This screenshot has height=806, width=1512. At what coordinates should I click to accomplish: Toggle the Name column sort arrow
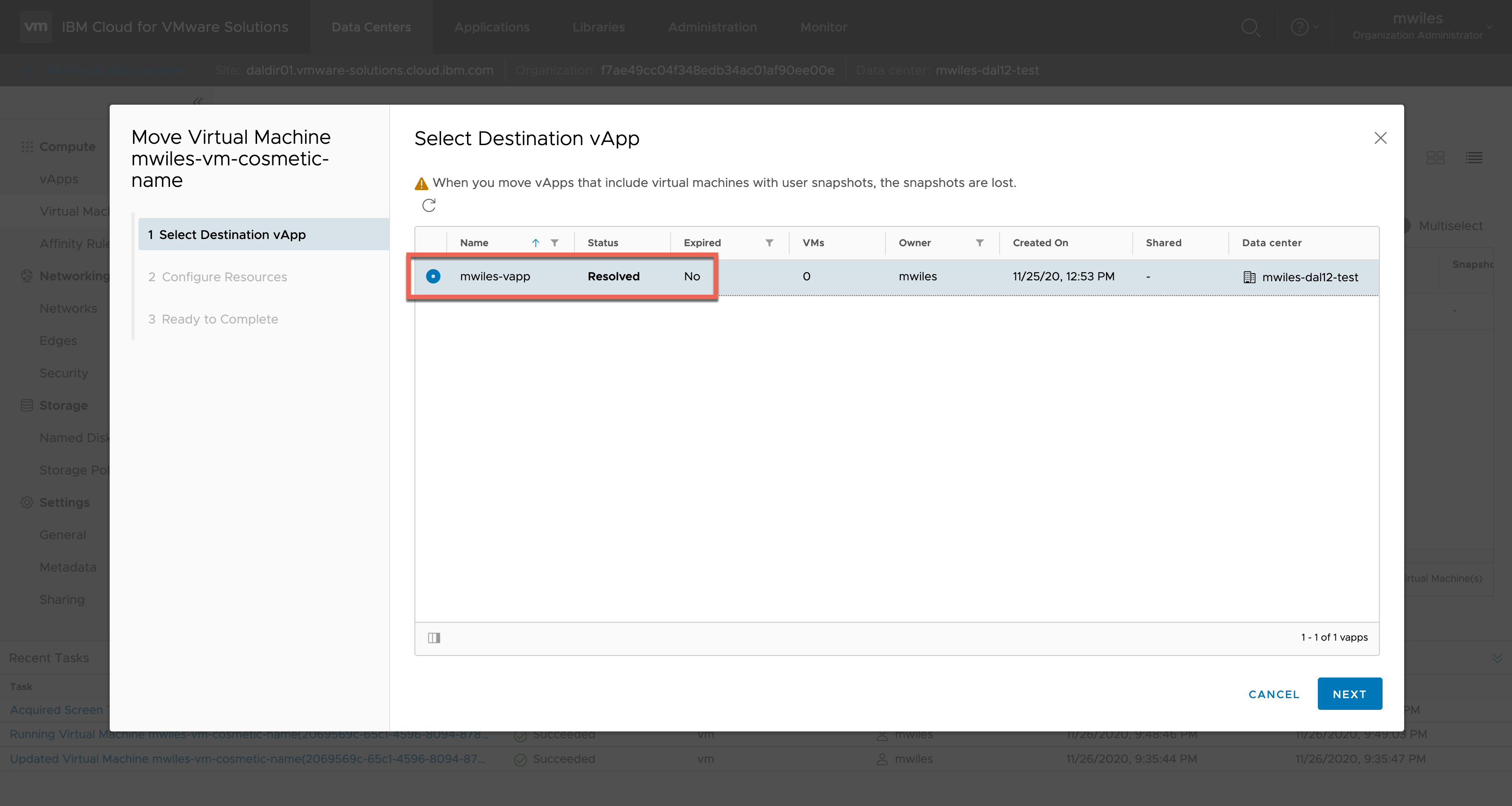click(535, 243)
